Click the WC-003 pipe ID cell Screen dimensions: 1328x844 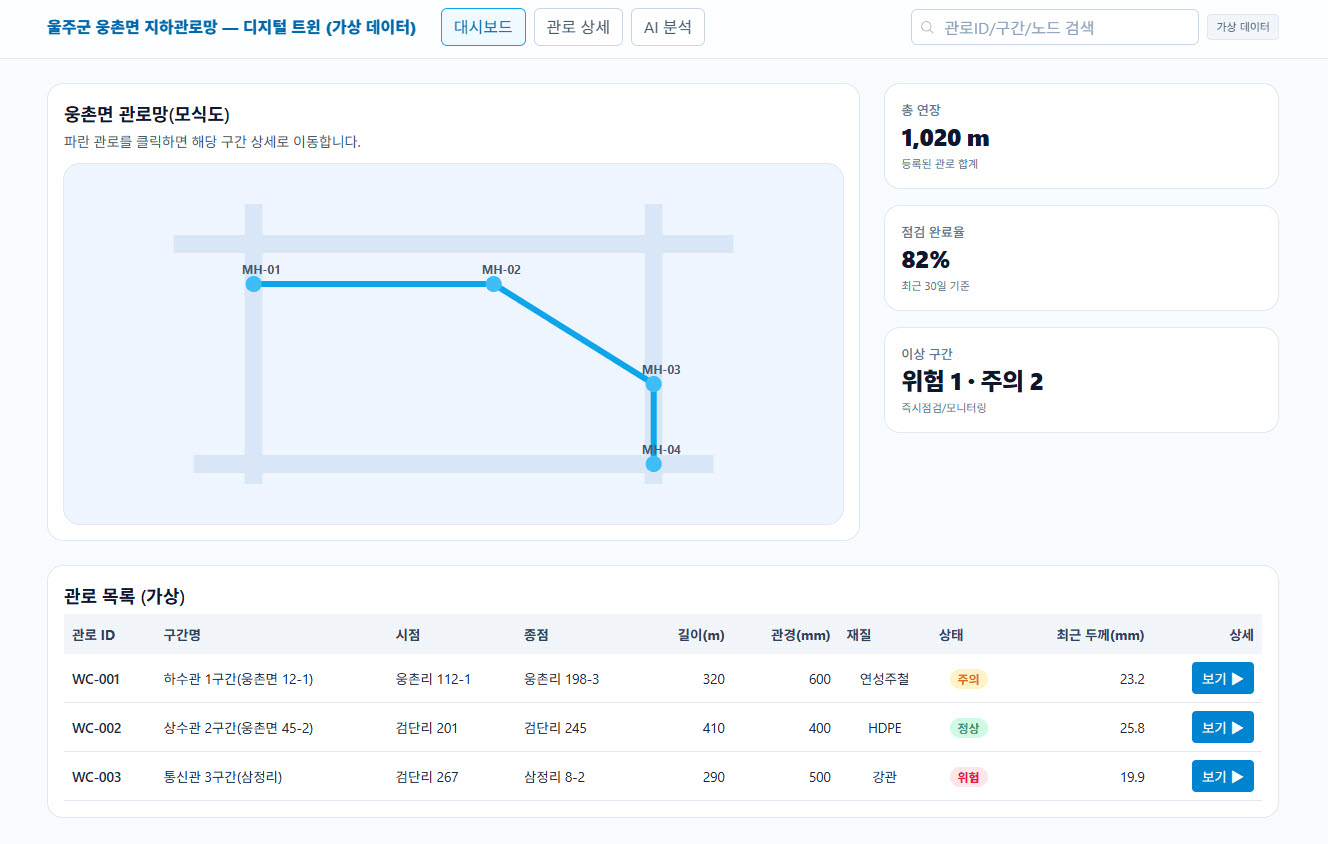pyautogui.click(x=97, y=777)
